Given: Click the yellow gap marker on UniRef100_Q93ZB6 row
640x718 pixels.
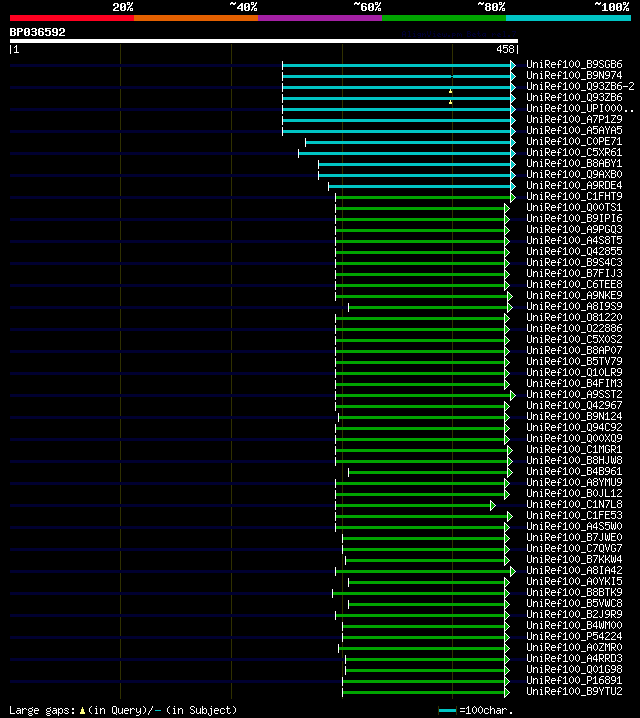Looking at the screenshot, I should pyautogui.click(x=450, y=102).
